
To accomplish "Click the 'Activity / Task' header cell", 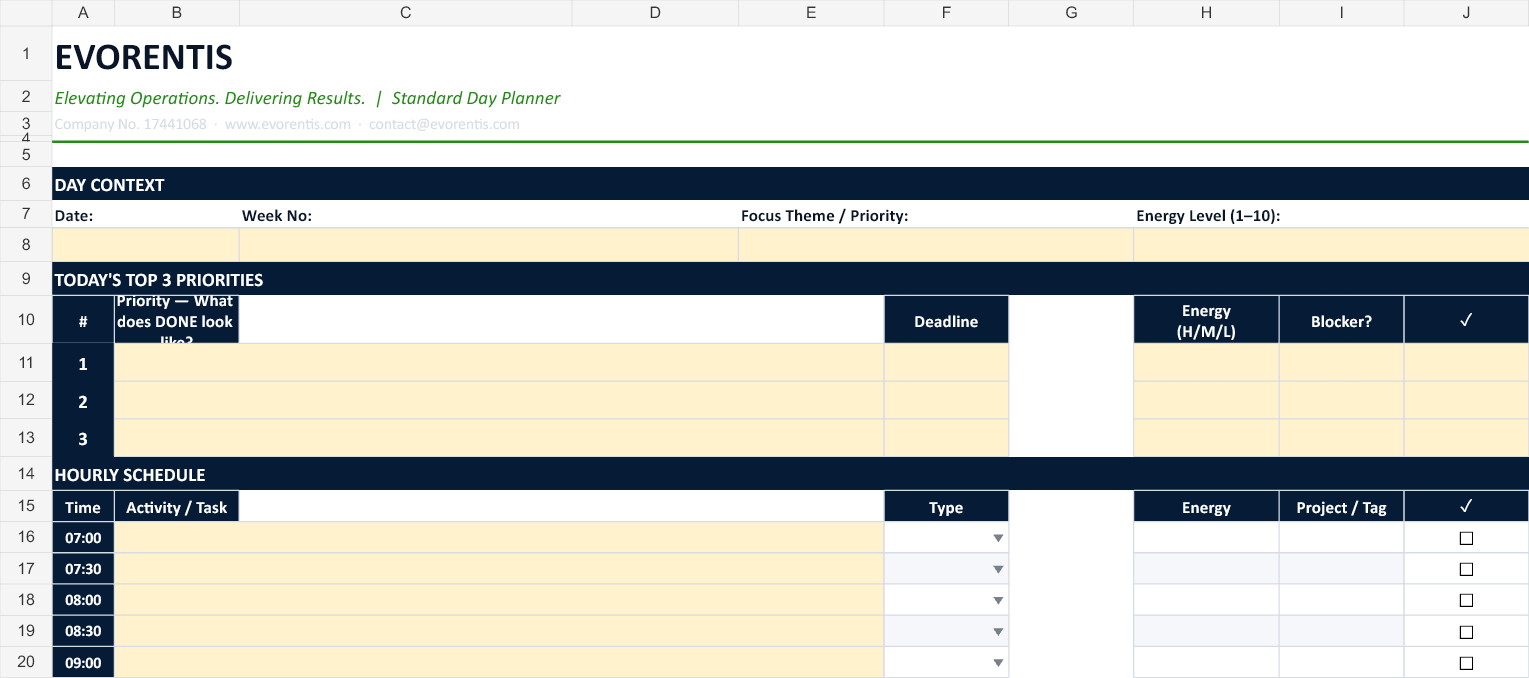I will tap(177, 507).
